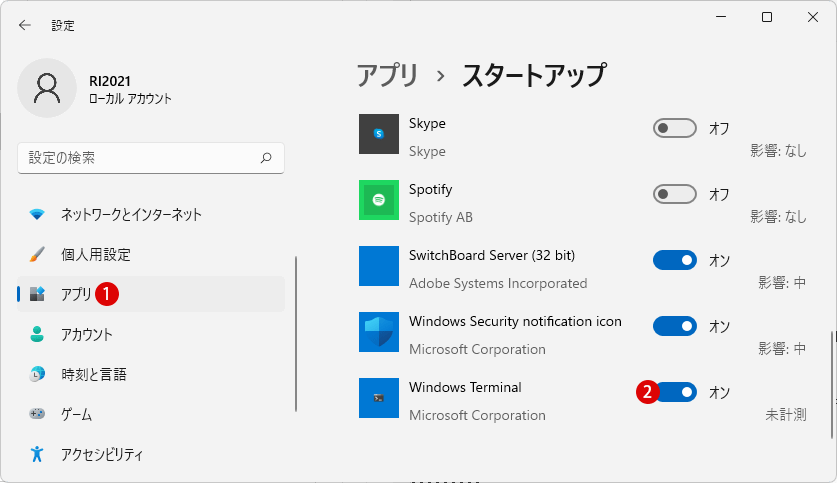
Task: Click Adobe Systems Incorporated publisher text
Action: click(x=498, y=283)
